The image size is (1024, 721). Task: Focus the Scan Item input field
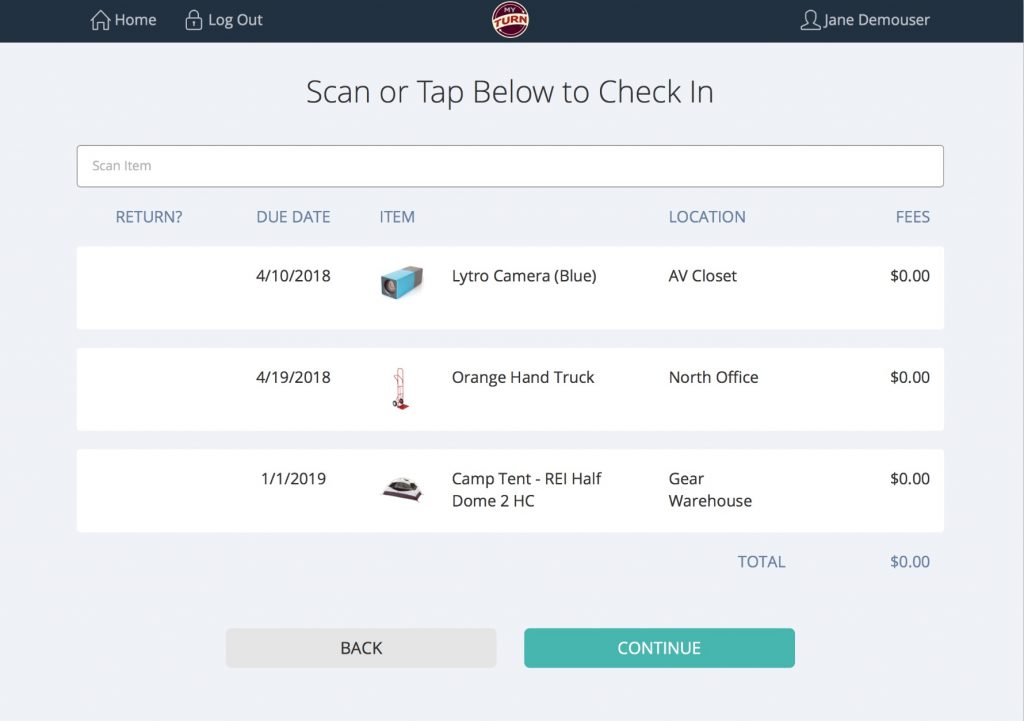click(510, 166)
